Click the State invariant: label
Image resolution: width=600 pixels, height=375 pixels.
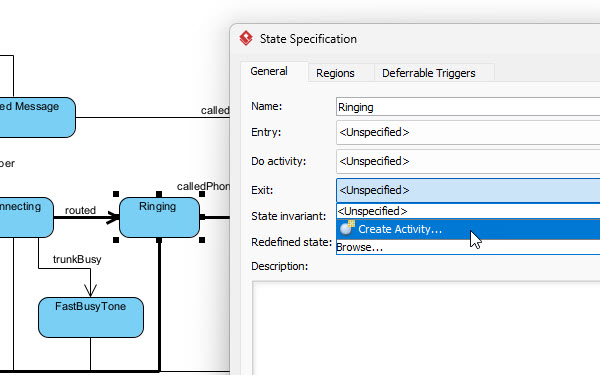[x=289, y=216]
